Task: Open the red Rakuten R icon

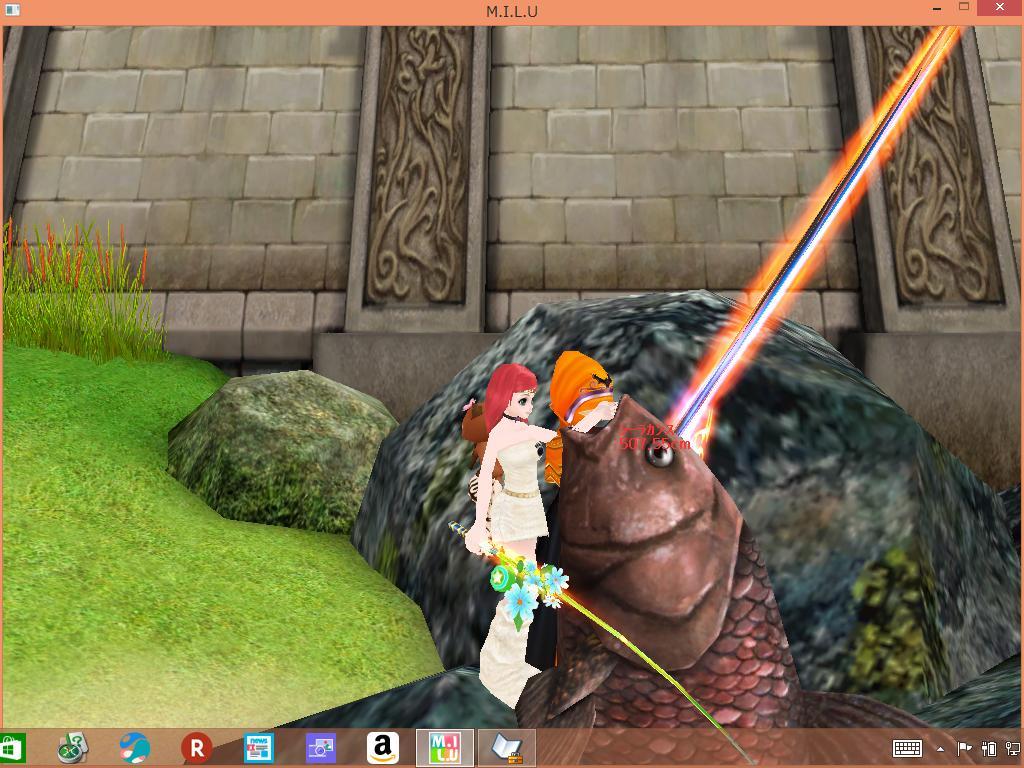Action: point(196,747)
